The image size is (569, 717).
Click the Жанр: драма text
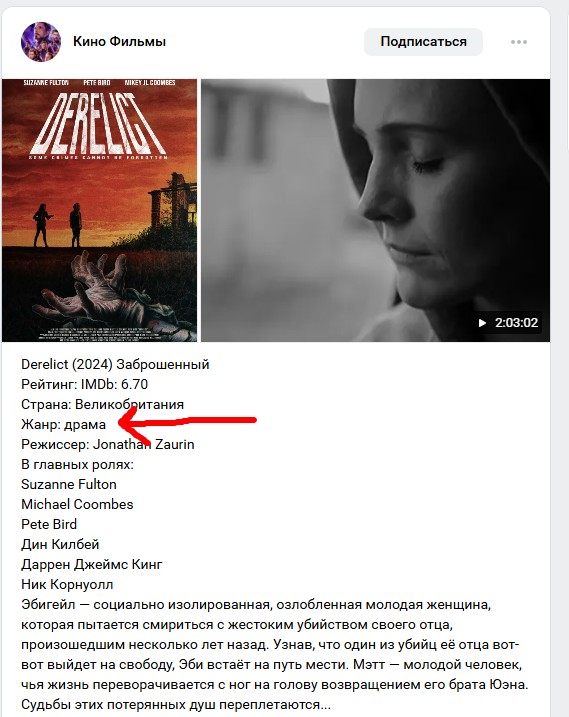[64, 424]
